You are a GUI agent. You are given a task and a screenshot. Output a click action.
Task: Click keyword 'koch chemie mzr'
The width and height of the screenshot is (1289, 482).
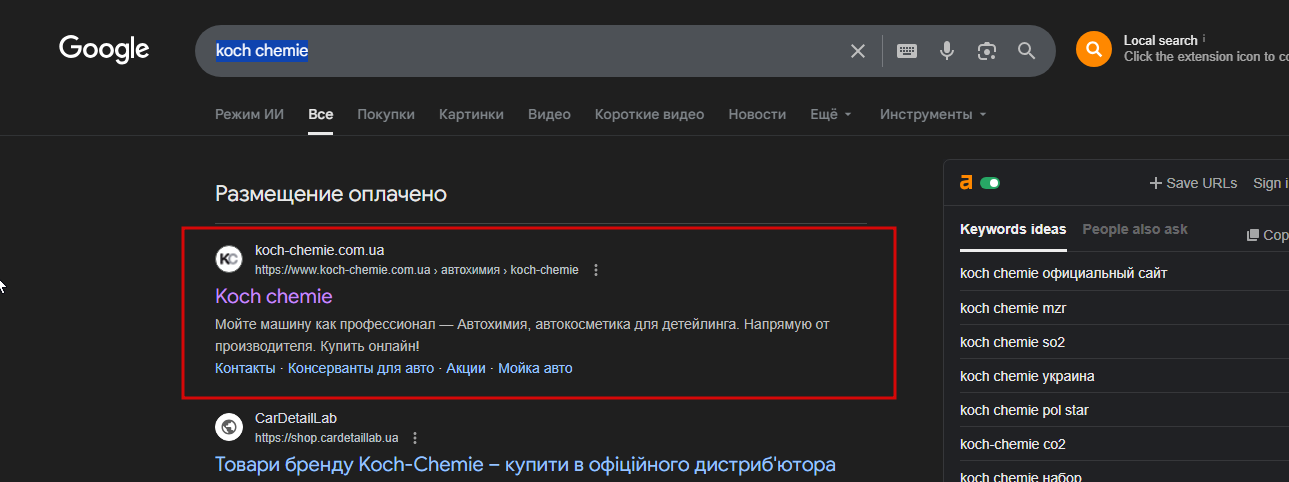pos(1013,308)
